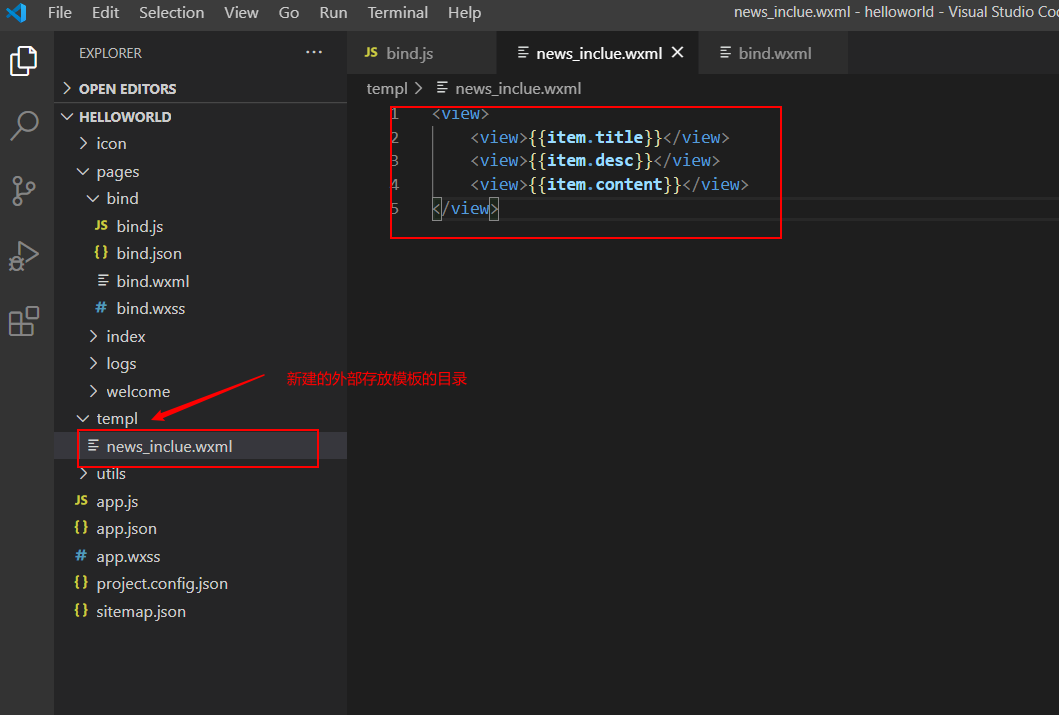The image size is (1059, 715).
Task: Collapse the templ folder
Action: pos(83,419)
